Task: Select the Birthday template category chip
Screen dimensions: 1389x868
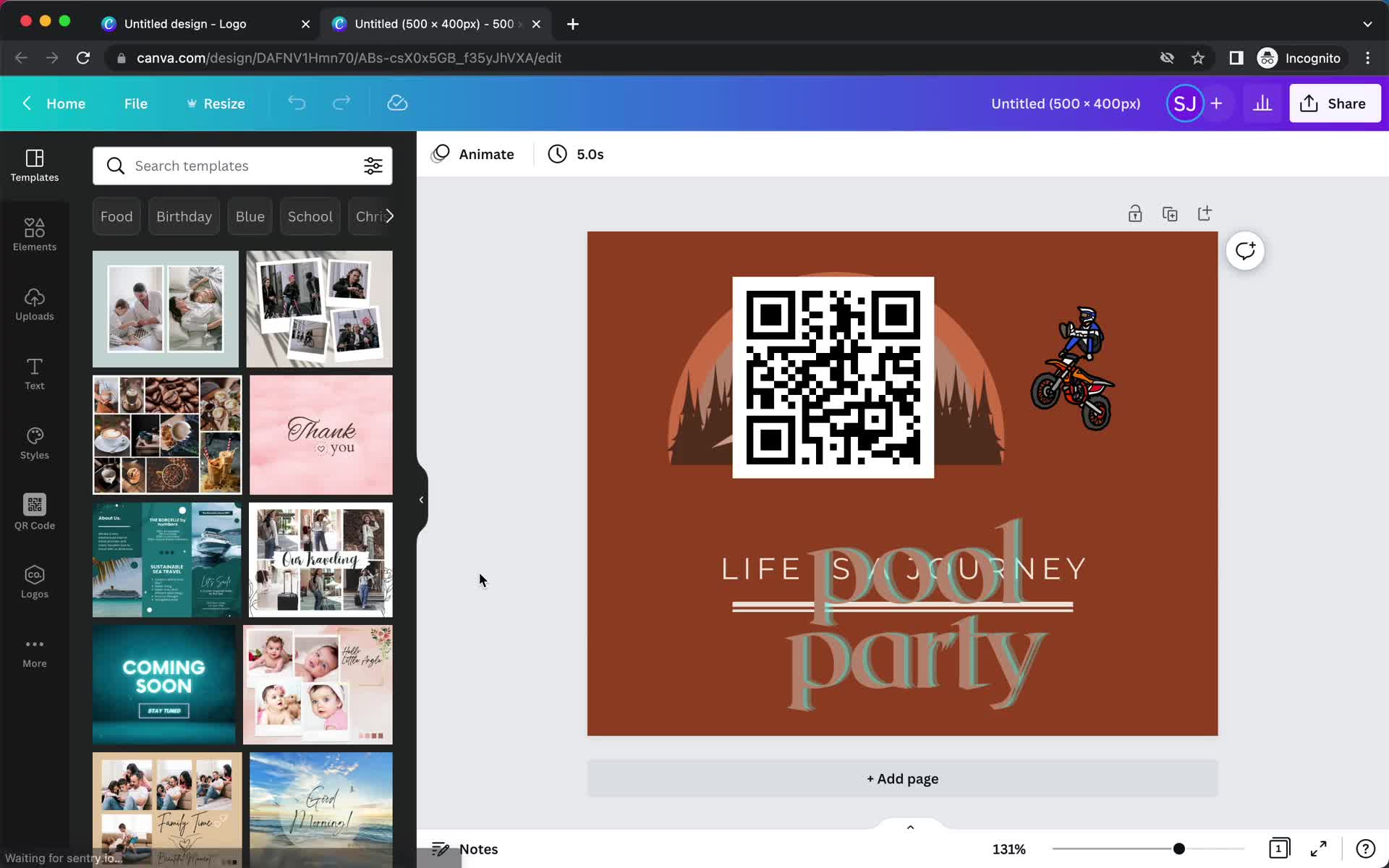Action: point(184,216)
